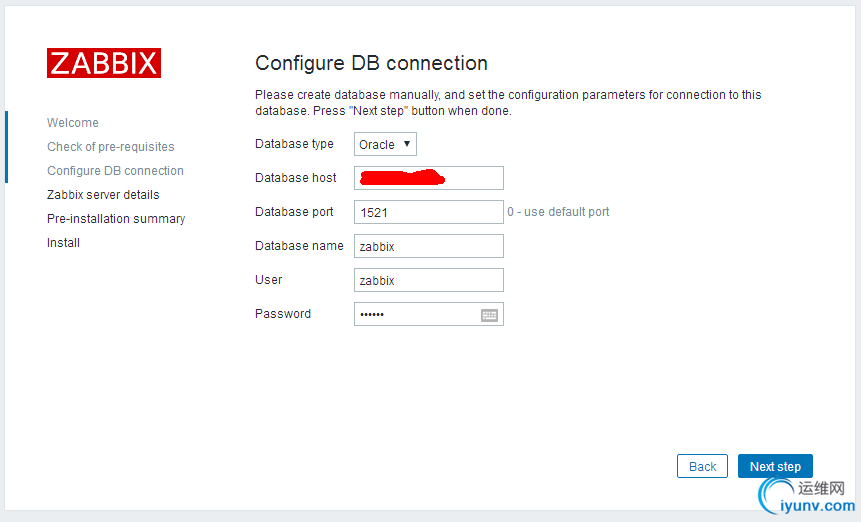Open Zabbix server details step
This screenshot has height=522, width=861.
tap(103, 195)
